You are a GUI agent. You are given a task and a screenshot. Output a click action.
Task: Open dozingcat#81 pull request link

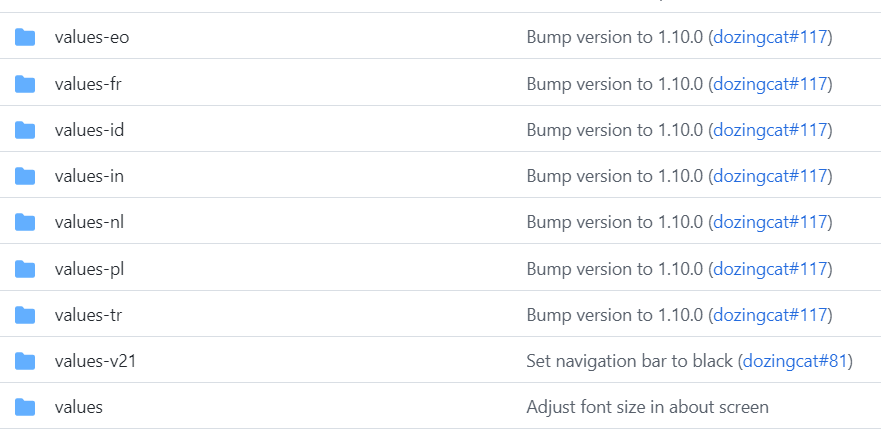pyautogui.click(x=794, y=361)
